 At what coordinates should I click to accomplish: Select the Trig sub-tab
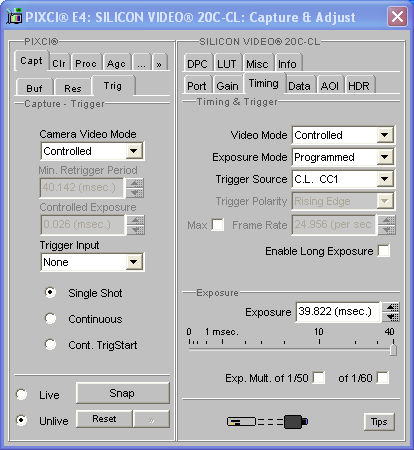113,86
